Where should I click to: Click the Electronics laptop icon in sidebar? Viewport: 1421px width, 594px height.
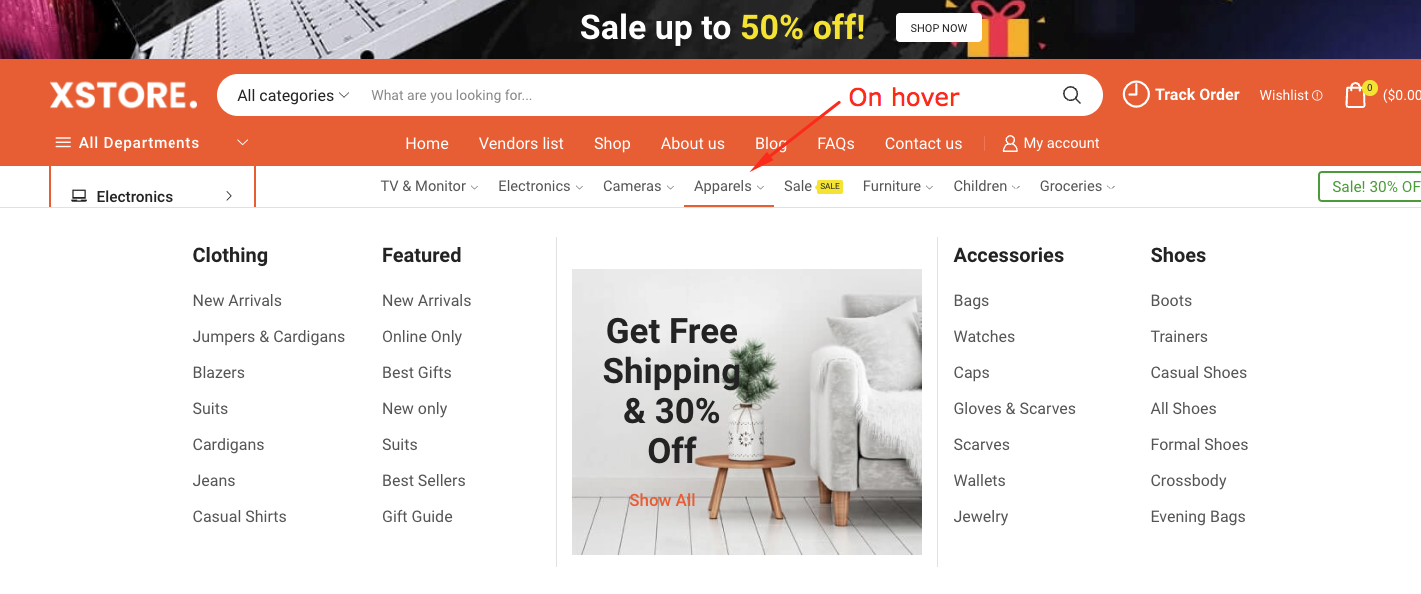(79, 197)
